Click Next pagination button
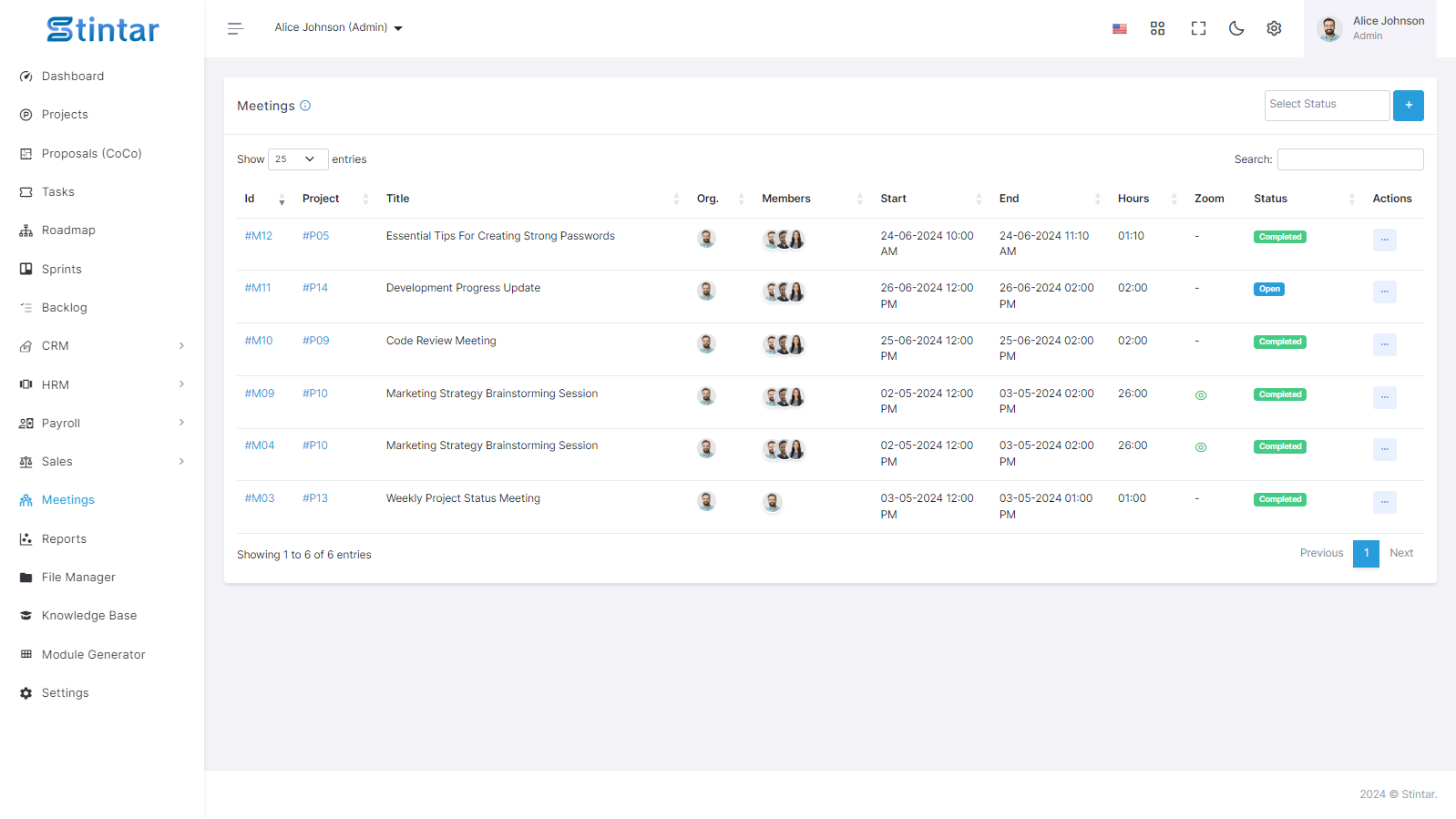The width and height of the screenshot is (1456, 819). (1401, 553)
